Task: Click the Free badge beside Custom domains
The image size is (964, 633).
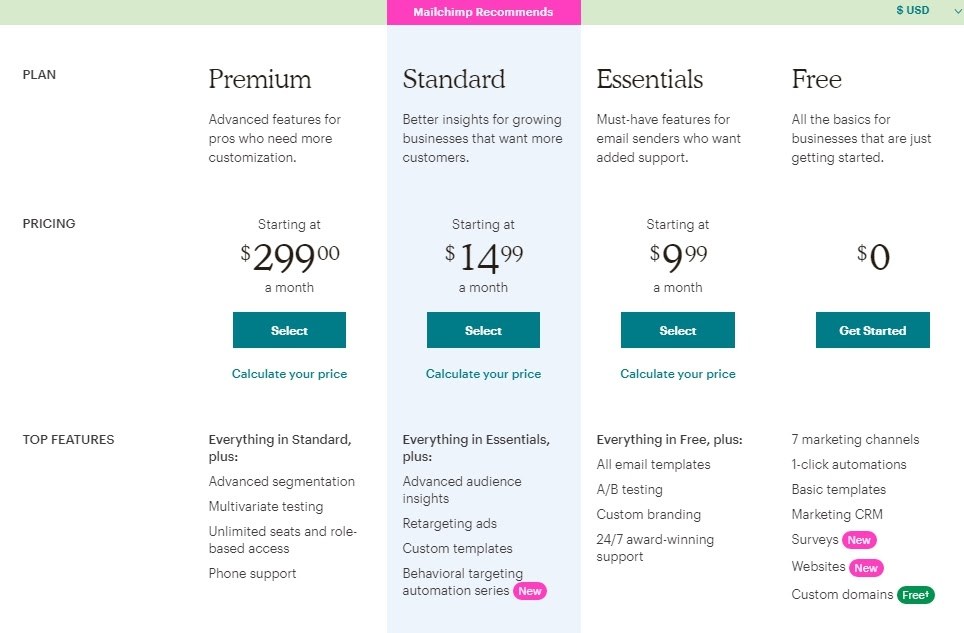Action: [x=915, y=595]
